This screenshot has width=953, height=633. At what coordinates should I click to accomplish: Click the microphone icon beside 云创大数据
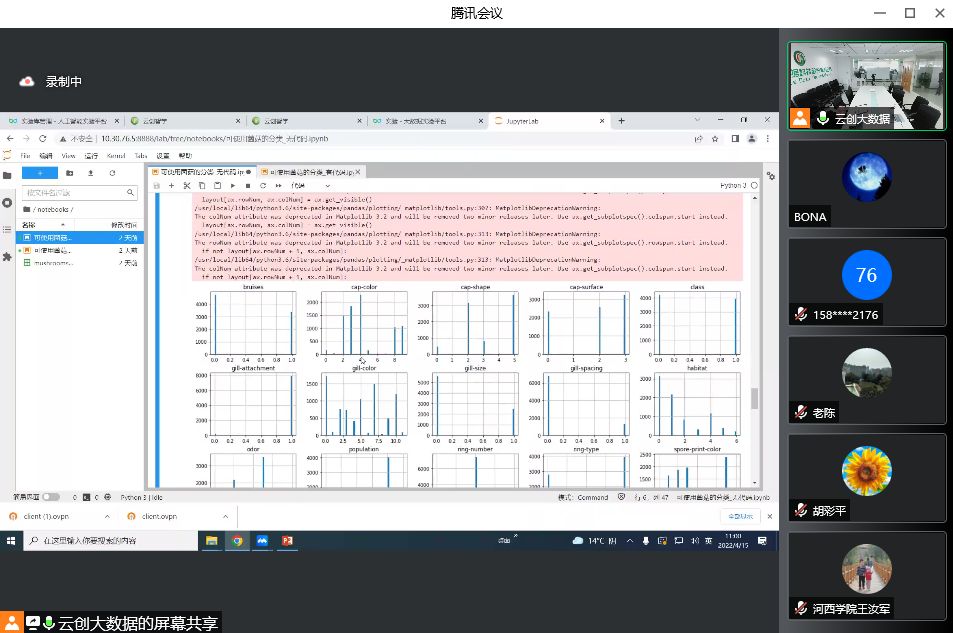(823, 119)
